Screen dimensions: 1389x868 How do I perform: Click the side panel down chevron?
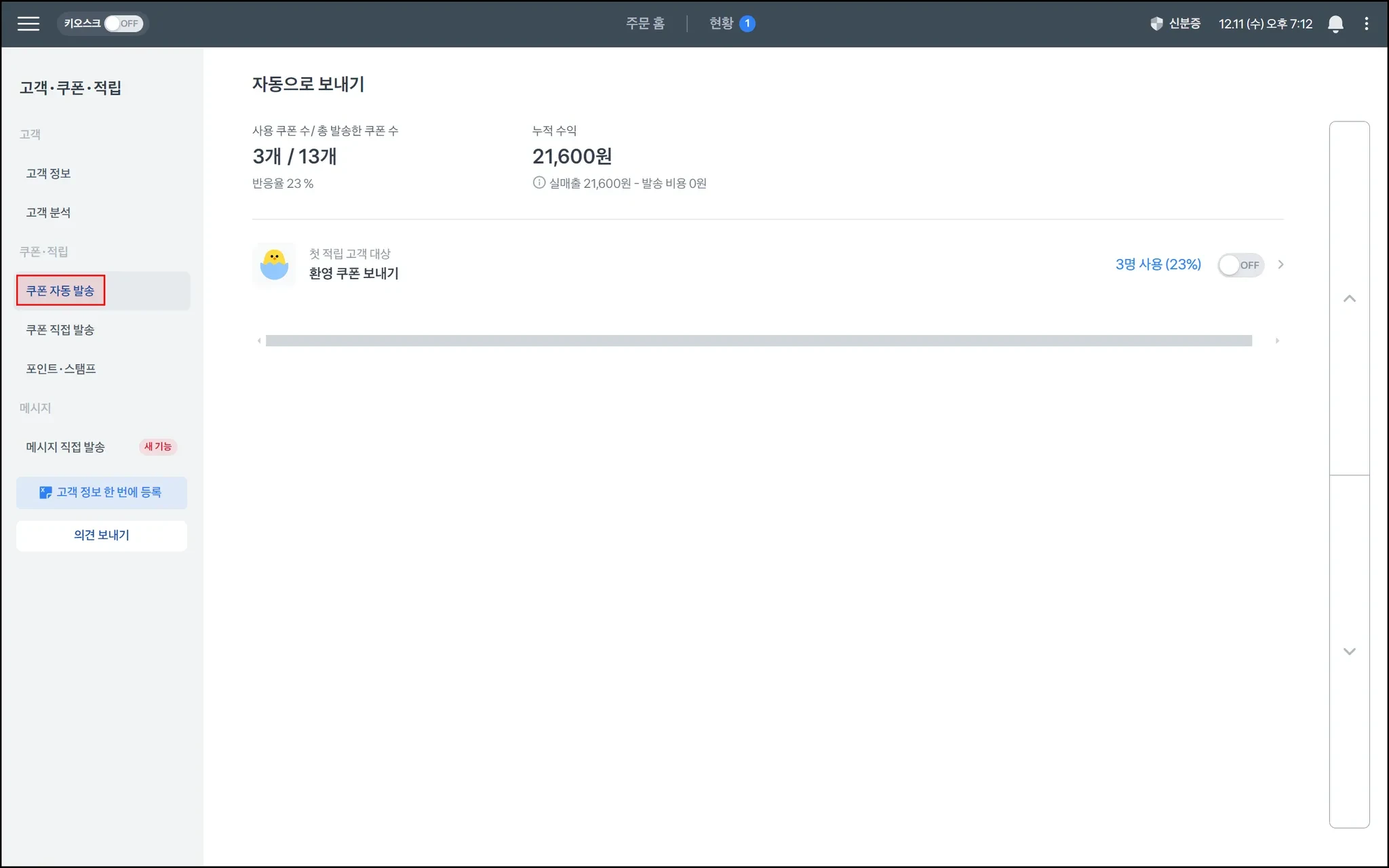point(1349,652)
